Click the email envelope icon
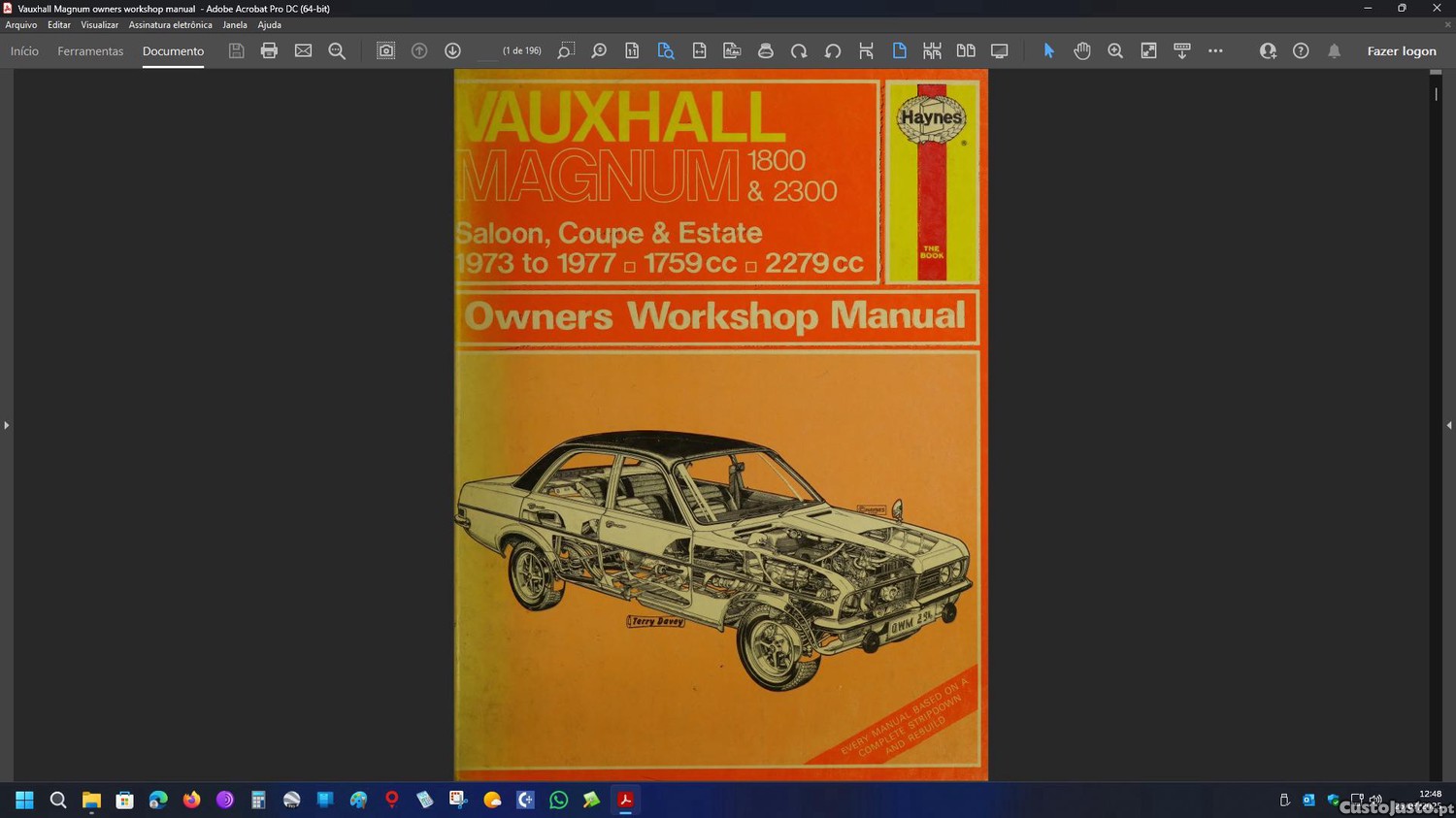The height and width of the screenshot is (818, 1456). pos(303,50)
